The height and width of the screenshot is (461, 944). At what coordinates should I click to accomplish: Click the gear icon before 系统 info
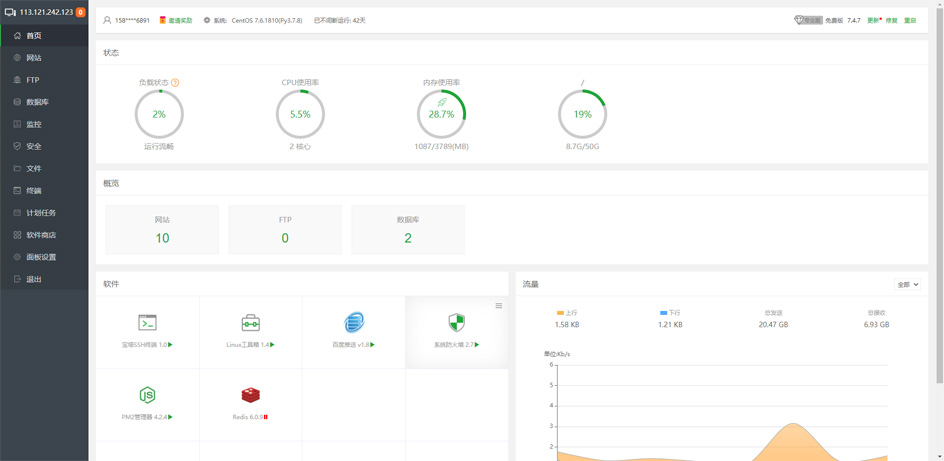click(206, 20)
